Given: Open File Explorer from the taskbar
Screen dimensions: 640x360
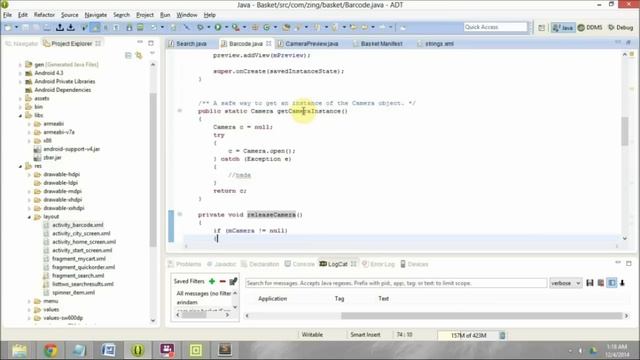Looking at the screenshot, I should click(19, 350).
